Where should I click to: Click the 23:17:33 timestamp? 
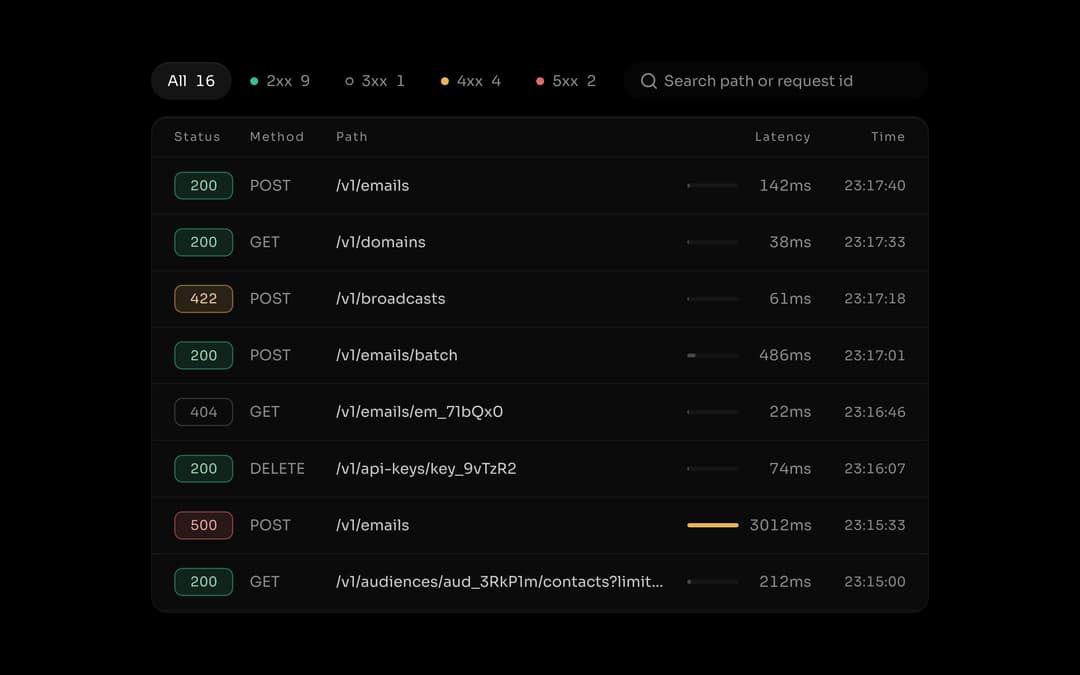coord(875,242)
